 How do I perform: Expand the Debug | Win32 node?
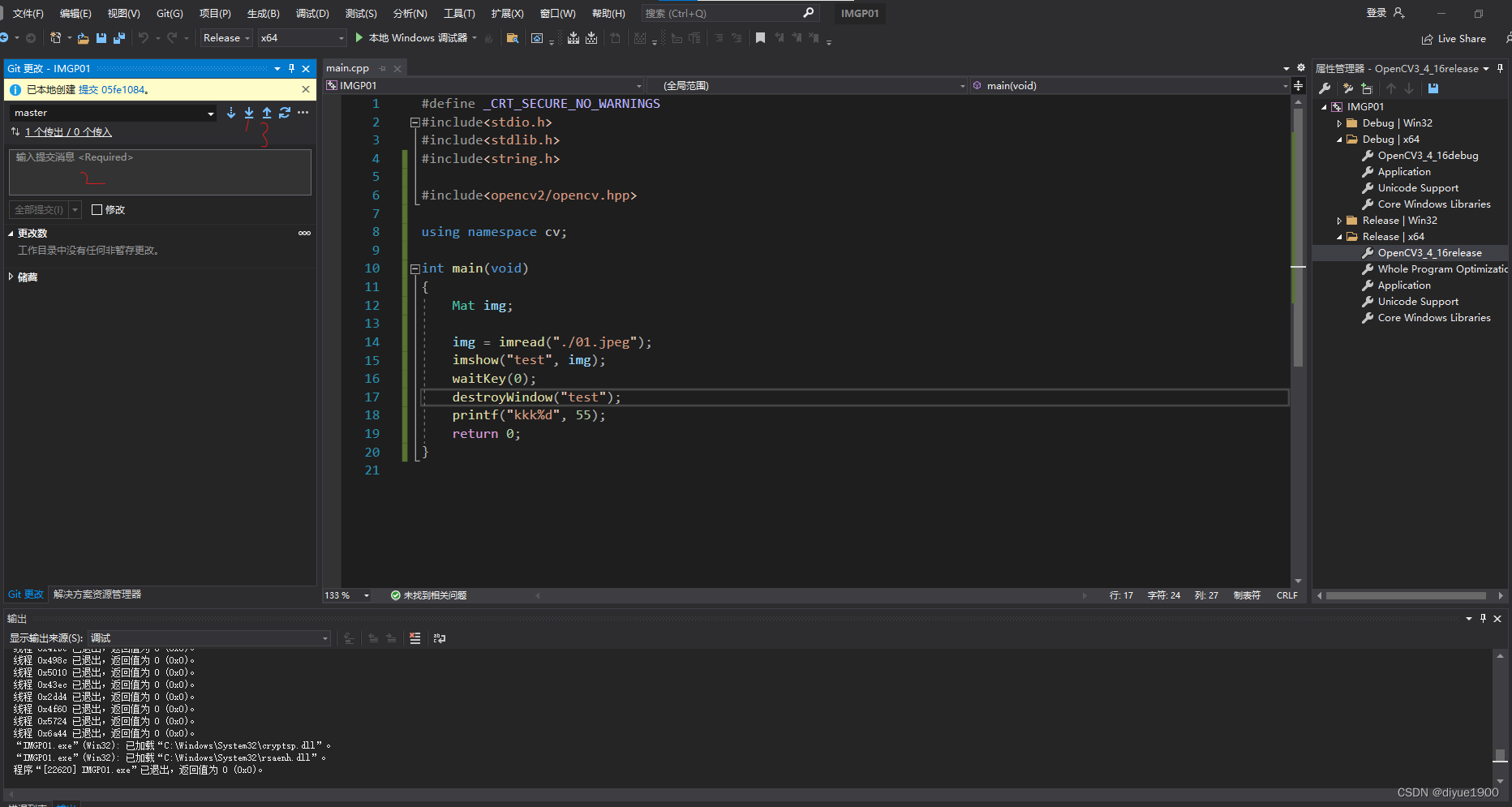point(1339,123)
